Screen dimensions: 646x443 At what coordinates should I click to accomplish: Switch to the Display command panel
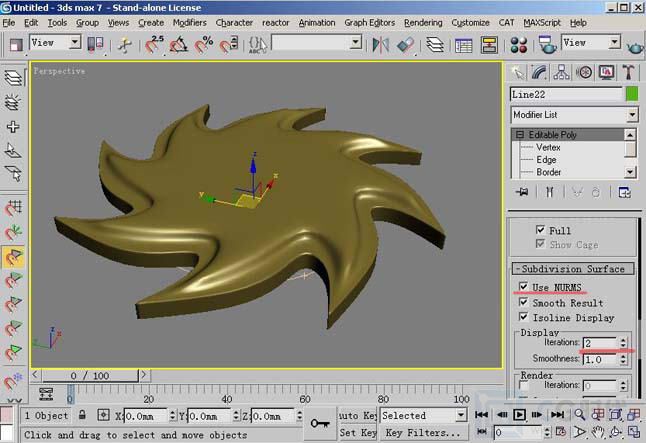click(606, 73)
